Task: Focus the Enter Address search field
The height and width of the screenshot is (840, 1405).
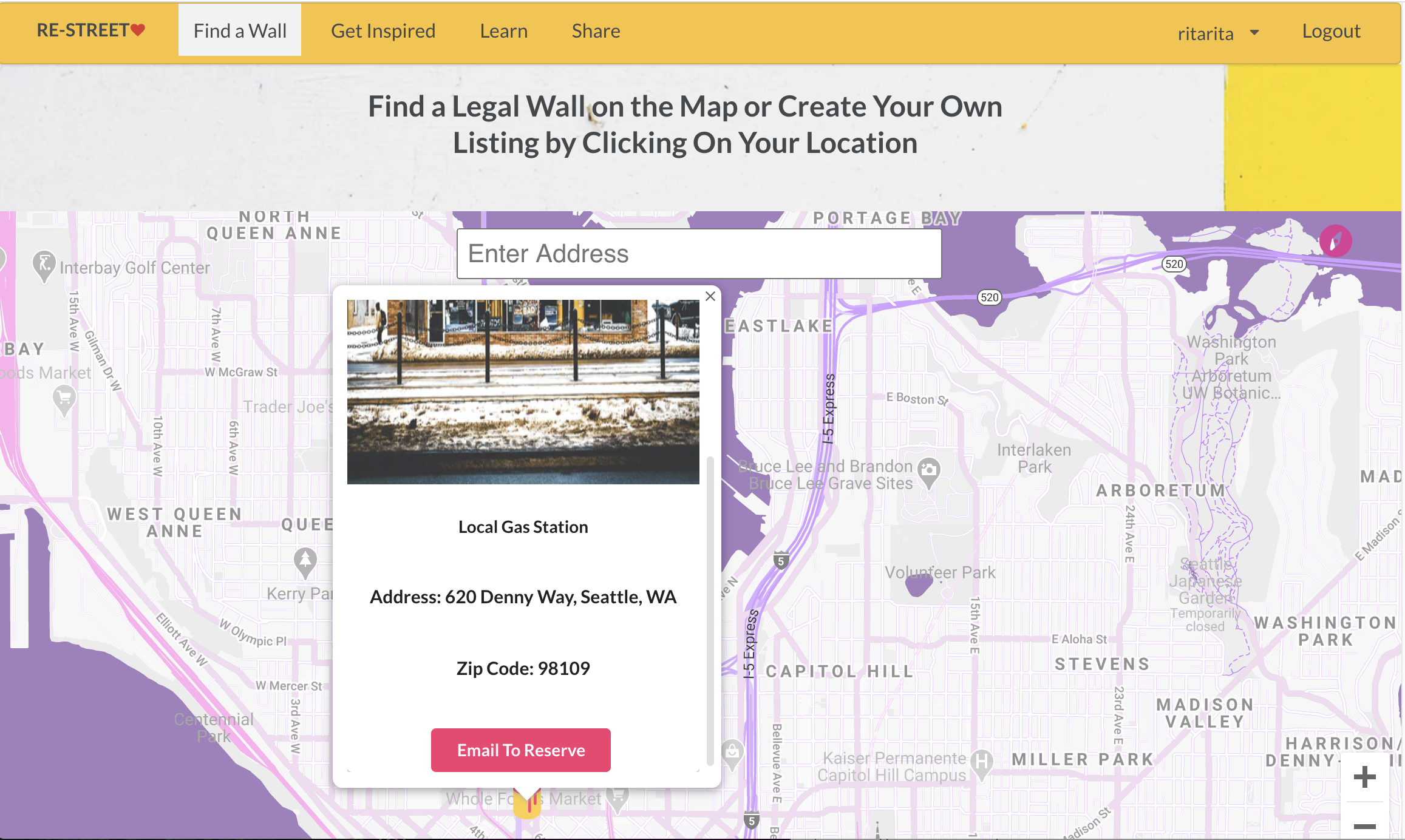Action: (699, 254)
